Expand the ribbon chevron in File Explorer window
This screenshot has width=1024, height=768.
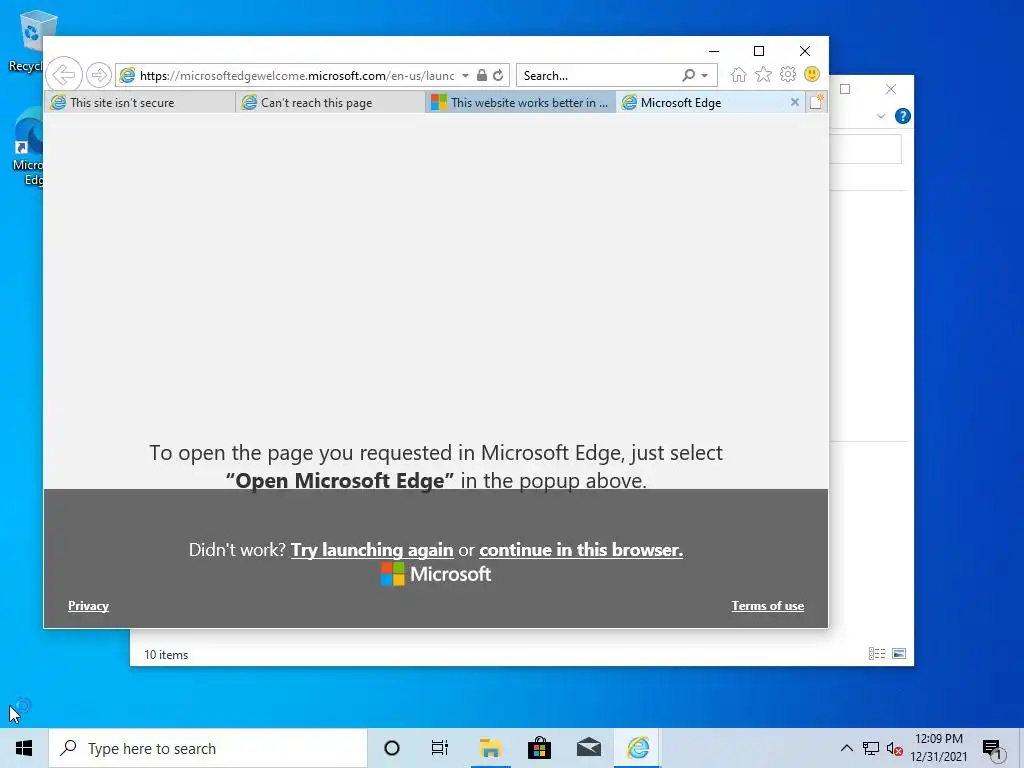880,116
